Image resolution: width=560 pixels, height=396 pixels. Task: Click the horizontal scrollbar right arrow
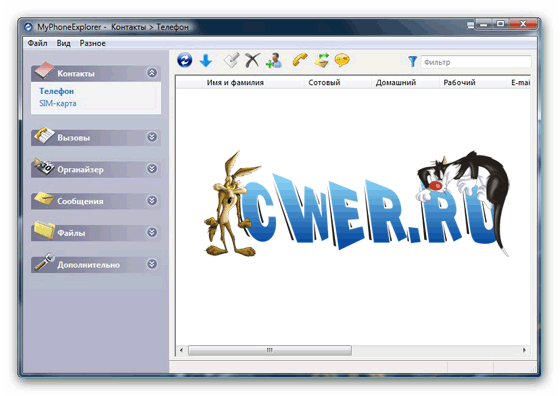click(524, 350)
